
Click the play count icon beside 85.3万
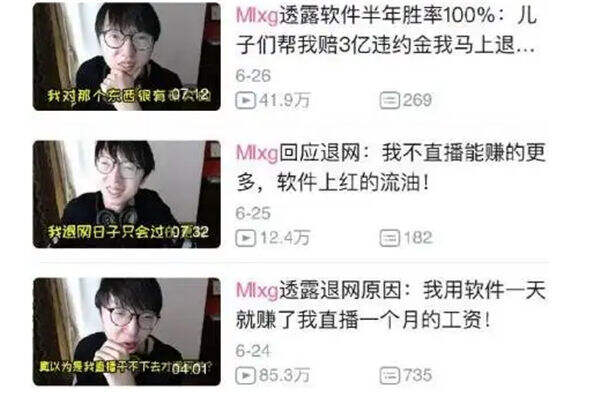[x=245, y=375]
